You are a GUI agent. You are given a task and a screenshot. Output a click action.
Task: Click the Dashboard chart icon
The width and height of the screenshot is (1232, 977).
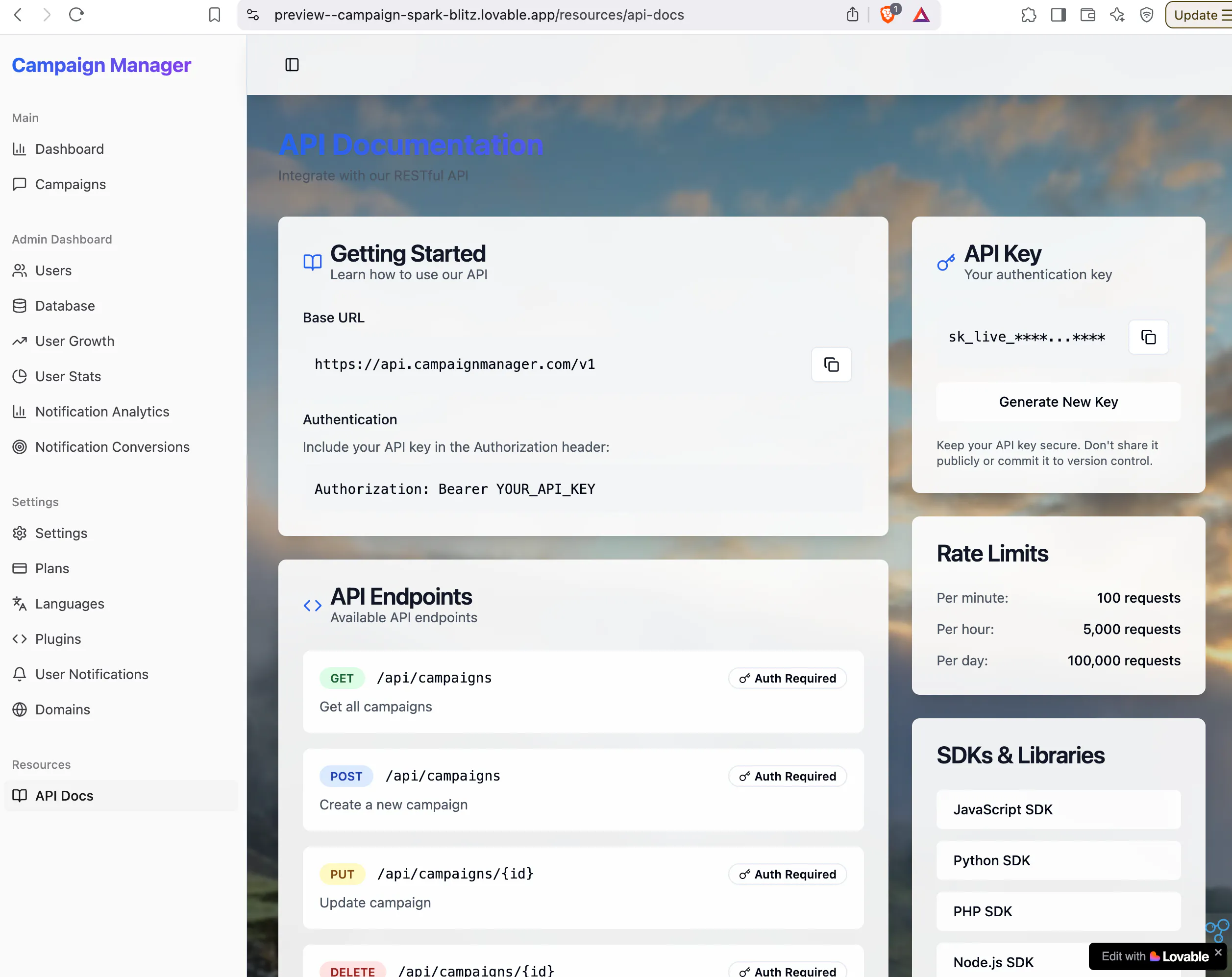coord(20,149)
